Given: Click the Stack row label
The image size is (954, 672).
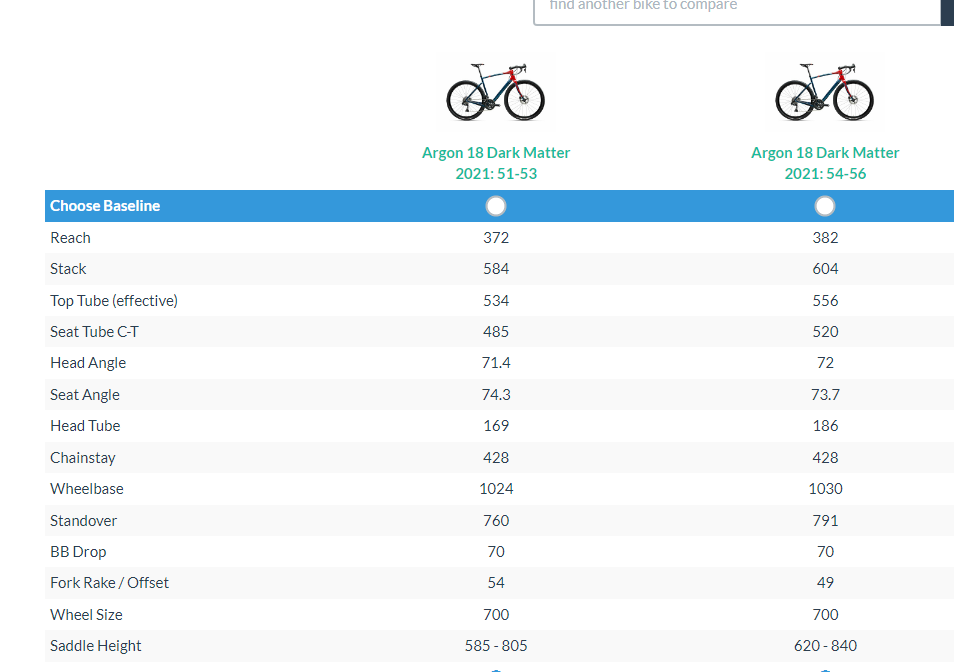Looking at the screenshot, I should tap(69, 269).
